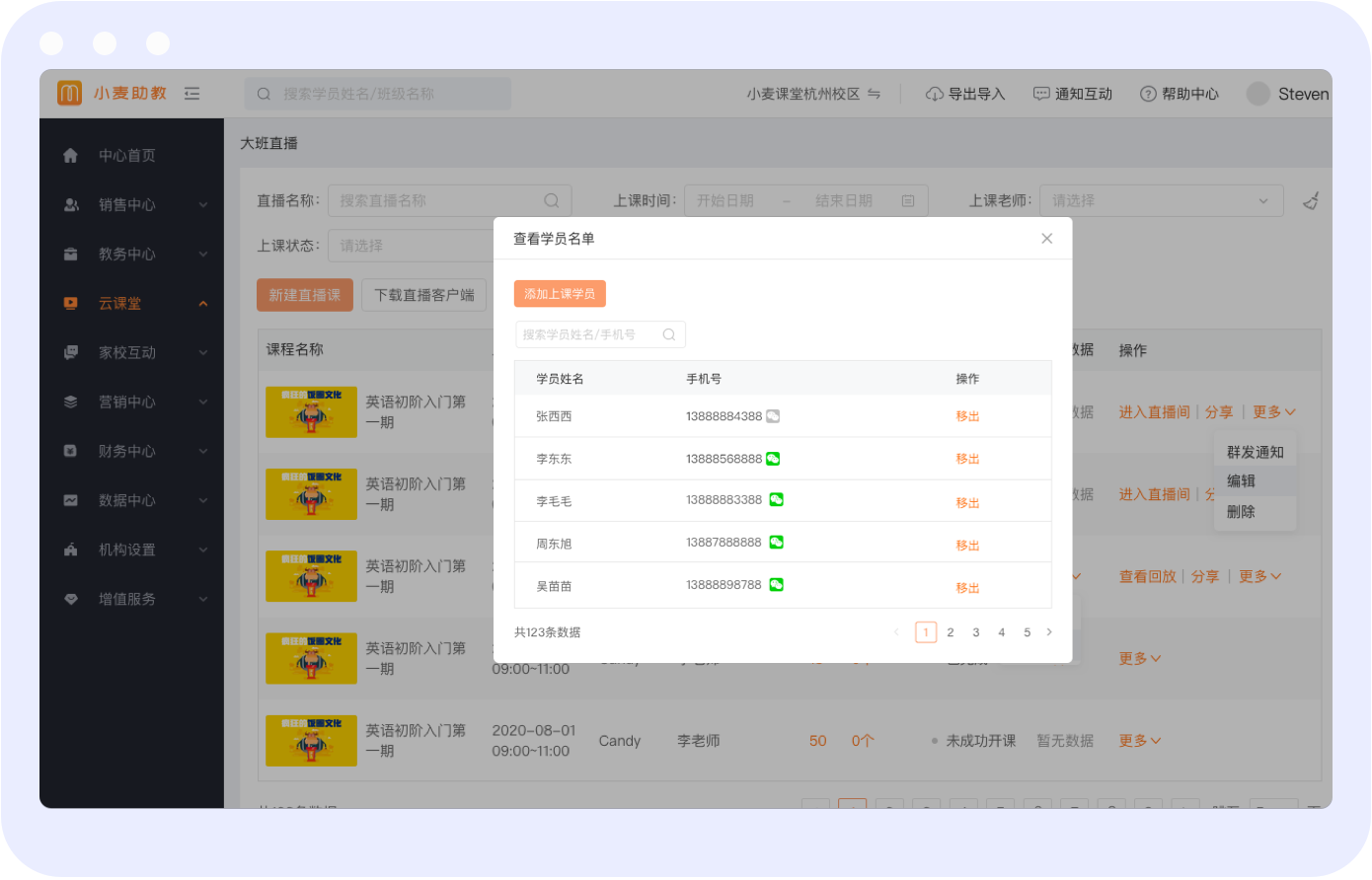The width and height of the screenshot is (1372, 880).
Task: Click WeChat icon next to 13888568888
Action: (773, 459)
